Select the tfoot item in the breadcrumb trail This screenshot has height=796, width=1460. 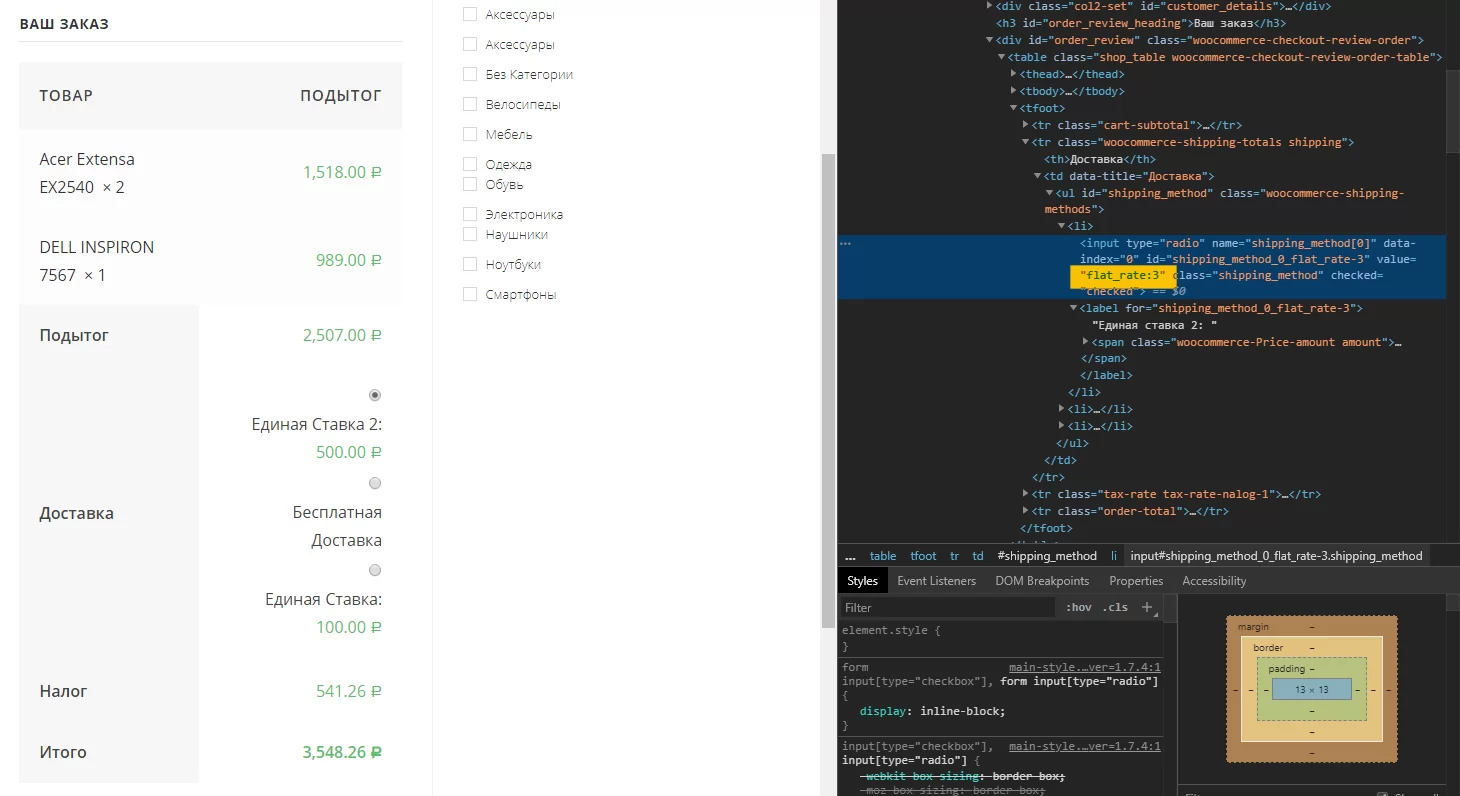[x=923, y=556]
